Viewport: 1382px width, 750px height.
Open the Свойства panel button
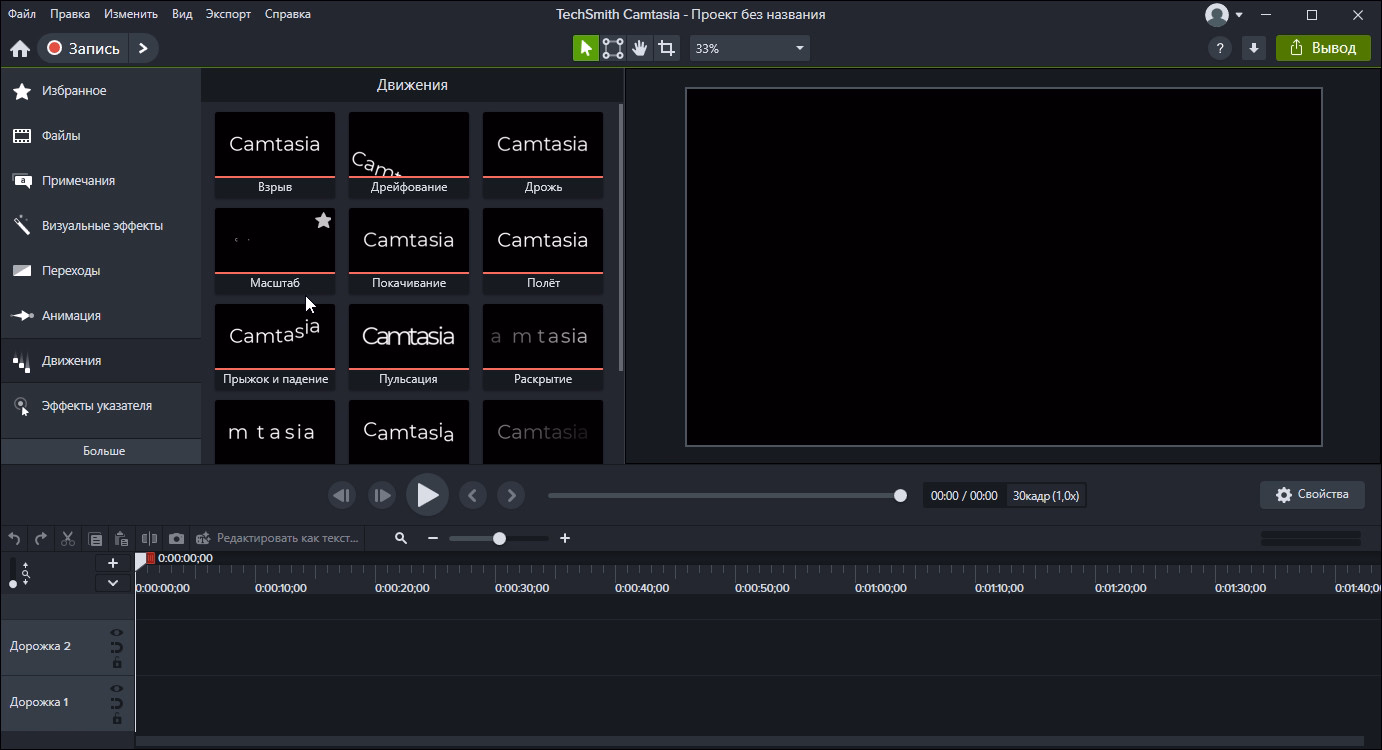click(x=1313, y=494)
